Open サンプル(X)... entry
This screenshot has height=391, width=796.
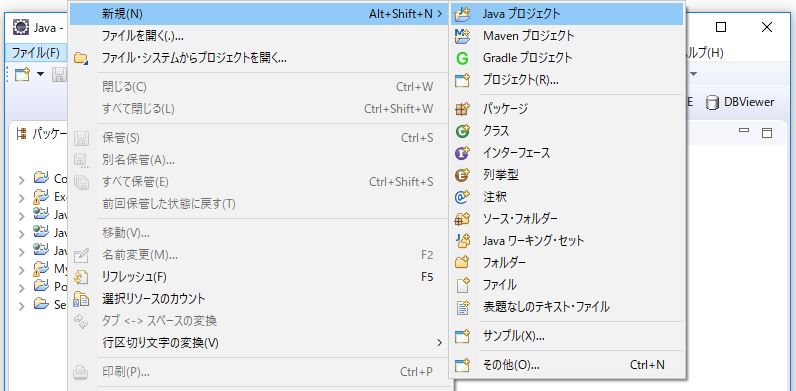[x=567, y=336]
